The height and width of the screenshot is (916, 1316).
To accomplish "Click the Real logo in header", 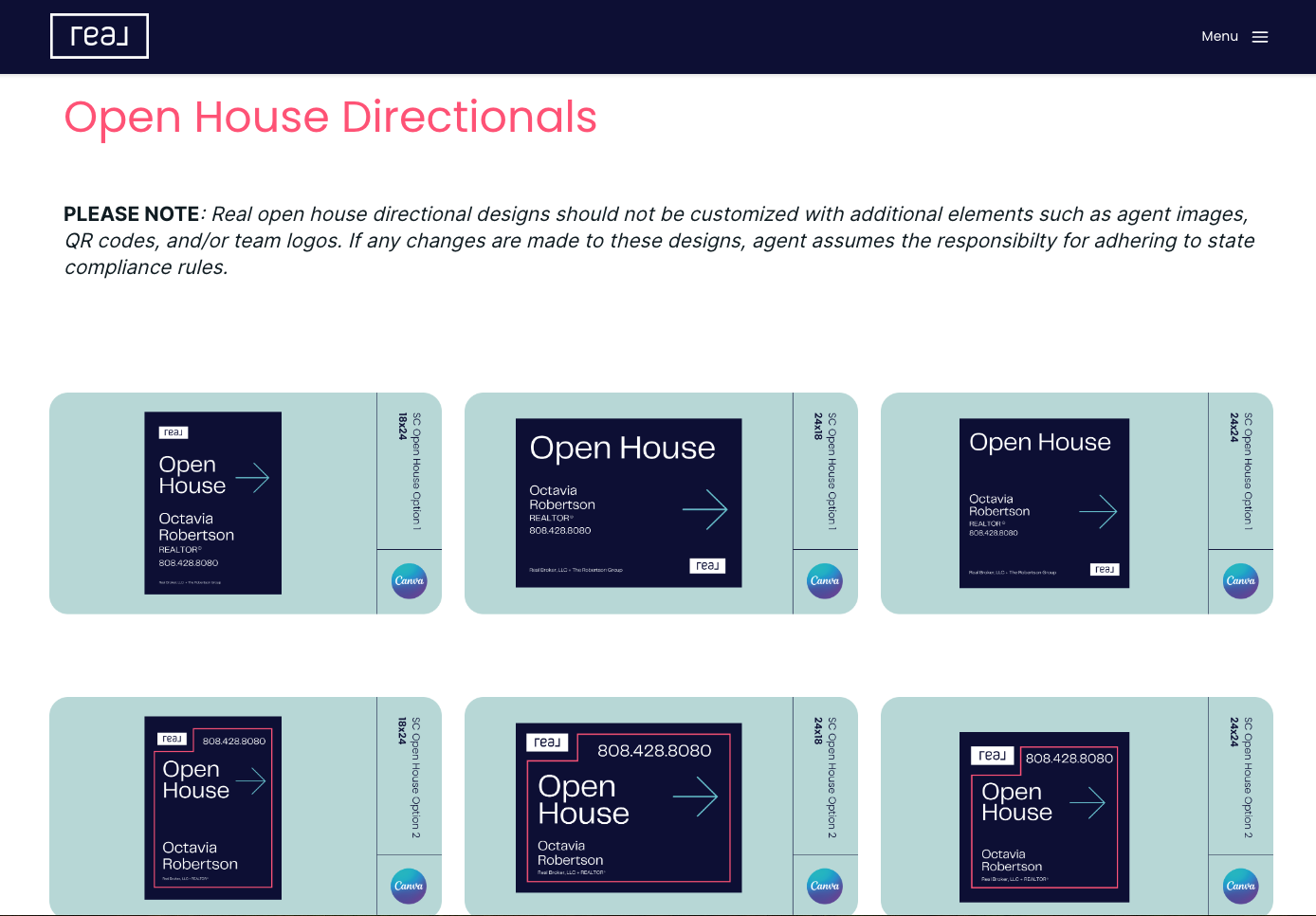I will click(100, 36).
